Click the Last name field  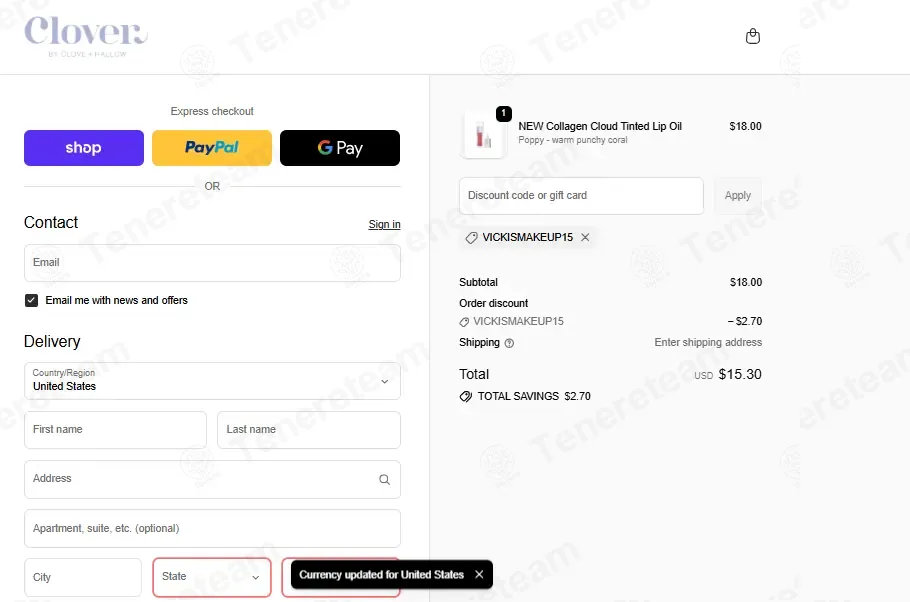[x=309, y=430]
